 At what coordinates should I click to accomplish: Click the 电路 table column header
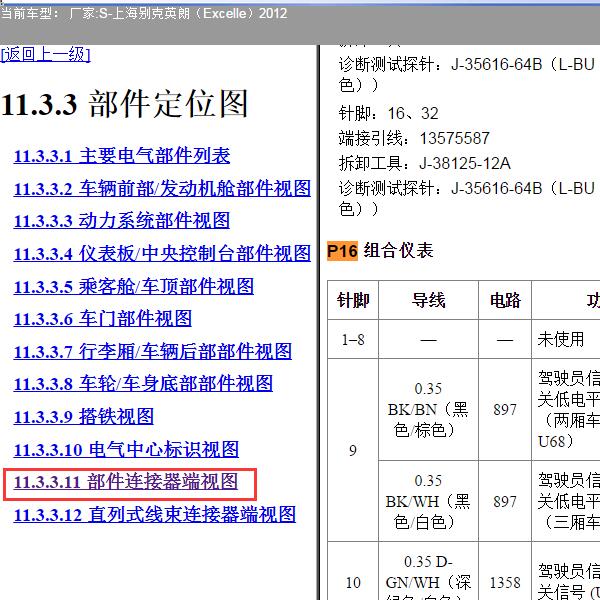(x=505, y=300)
